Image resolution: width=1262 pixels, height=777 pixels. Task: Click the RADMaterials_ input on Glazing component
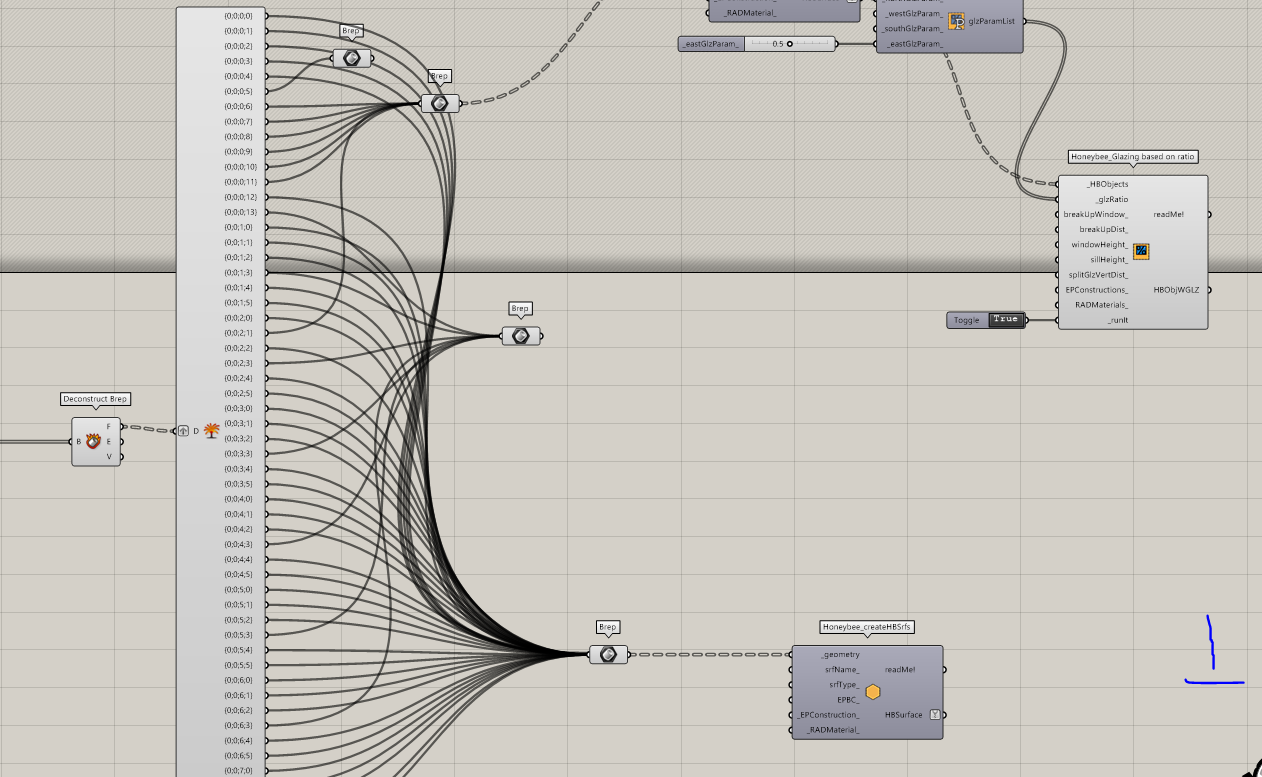point(1101,304)
